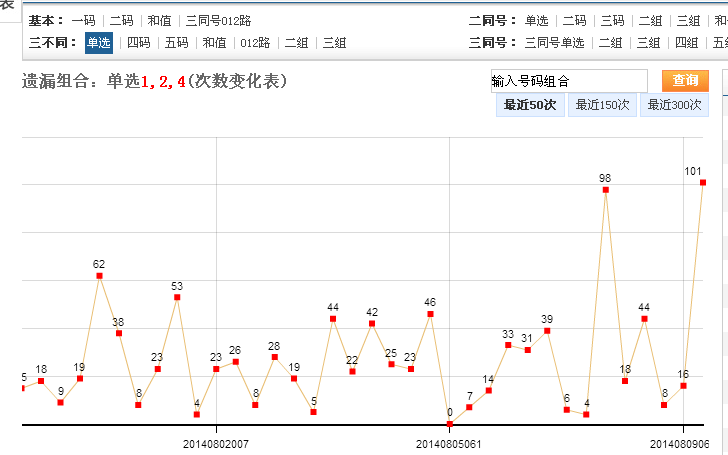Switch to the 最近50次 tab

point(529,105)
